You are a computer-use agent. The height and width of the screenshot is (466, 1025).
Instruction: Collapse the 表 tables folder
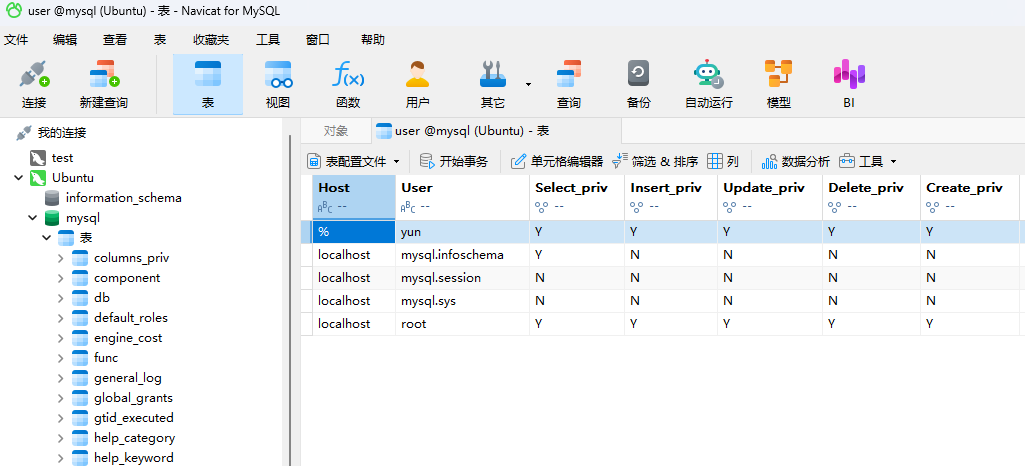tap(46, 238)
